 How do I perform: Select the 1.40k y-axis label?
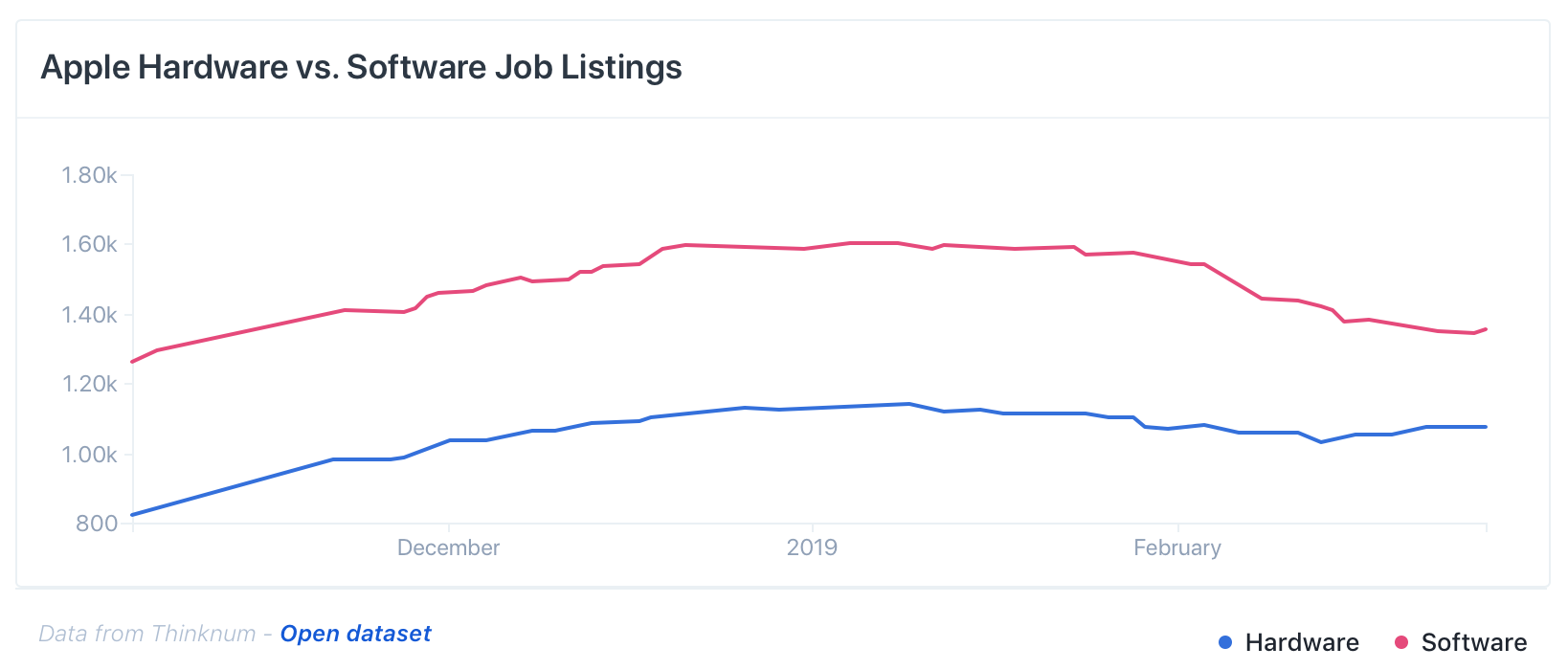[89, 315]
